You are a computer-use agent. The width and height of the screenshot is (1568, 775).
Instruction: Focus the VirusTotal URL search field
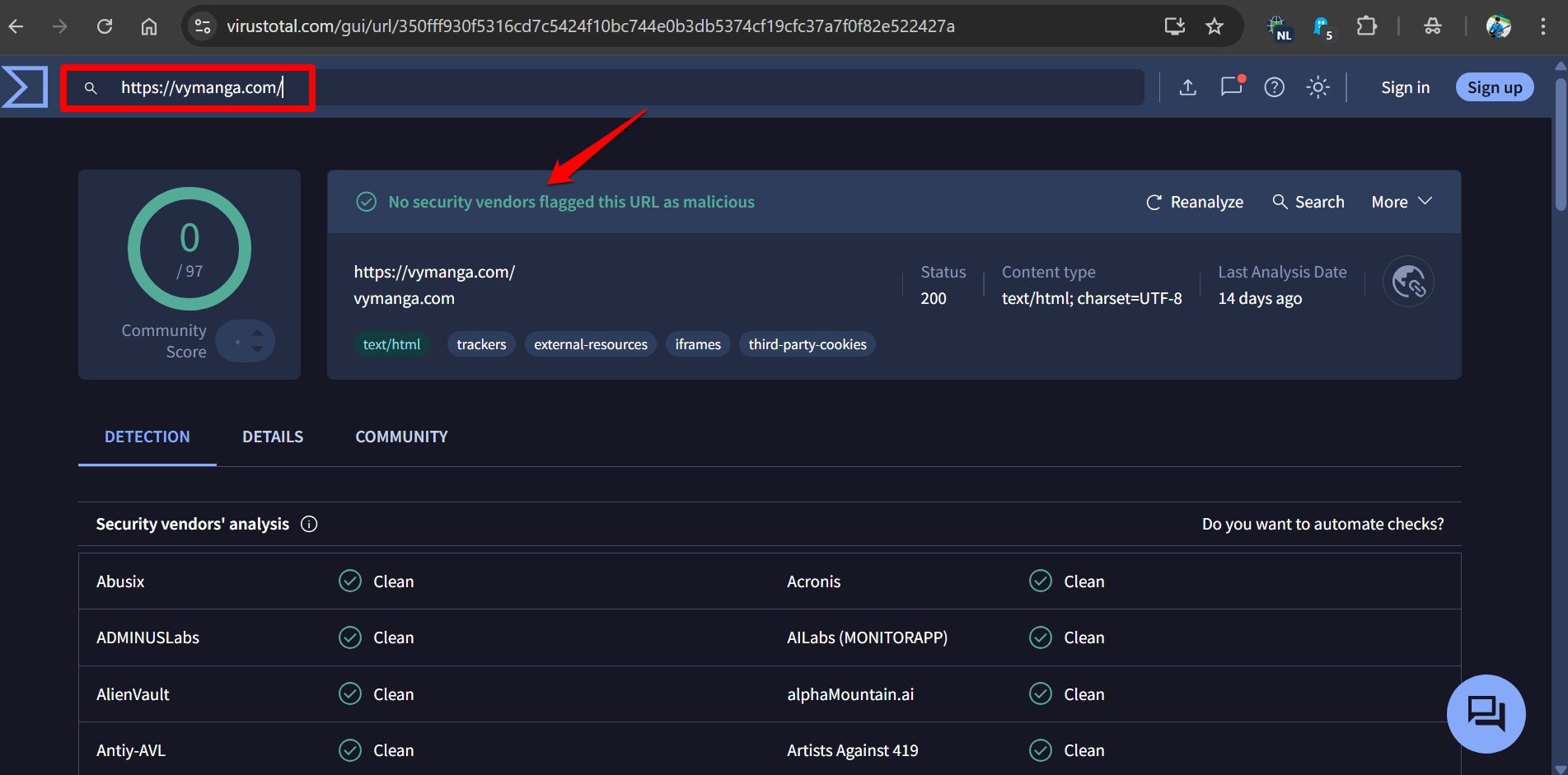(x=606, y=87)
